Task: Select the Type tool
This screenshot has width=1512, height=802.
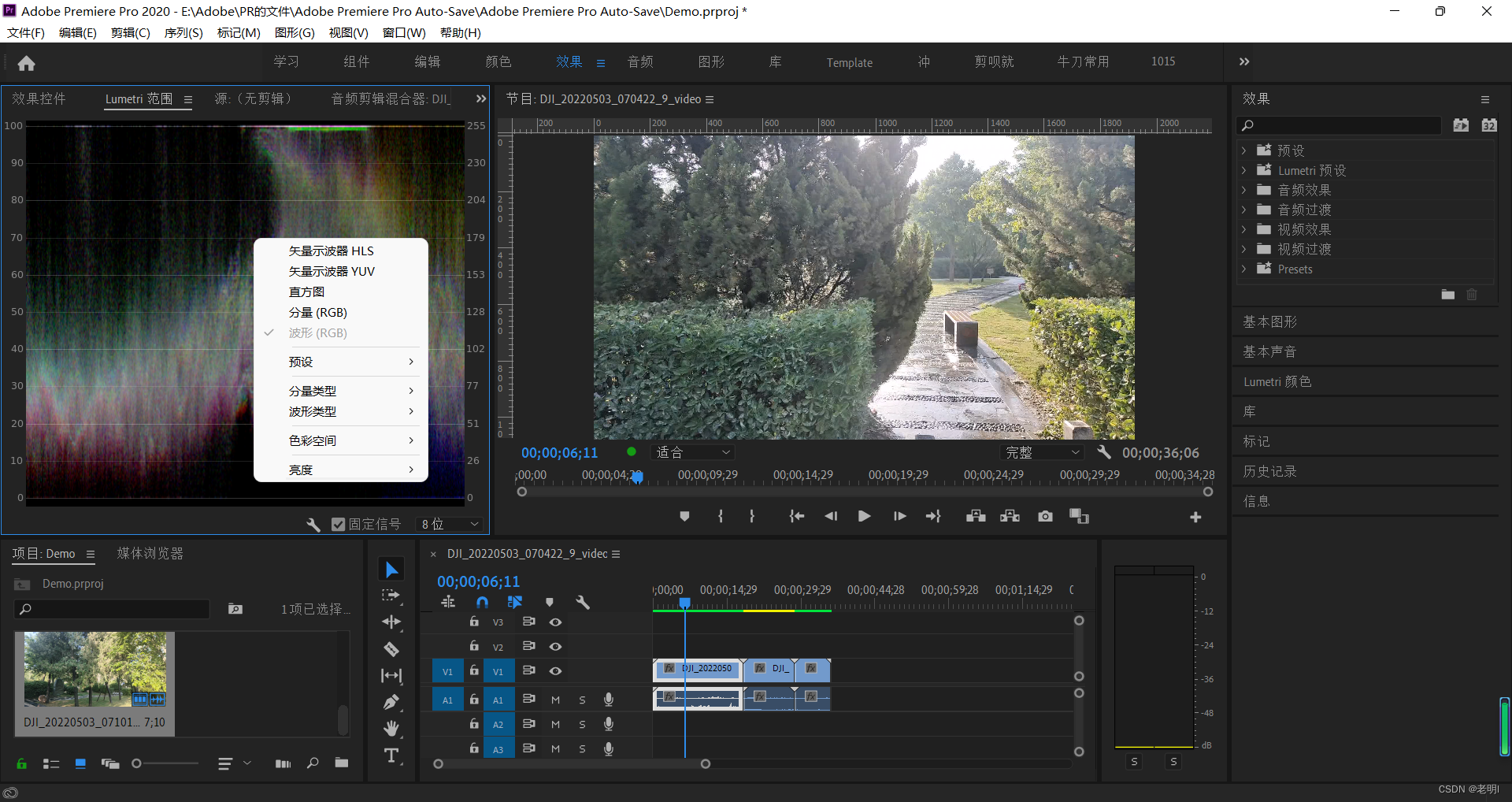Action: (x=391, y=756)
